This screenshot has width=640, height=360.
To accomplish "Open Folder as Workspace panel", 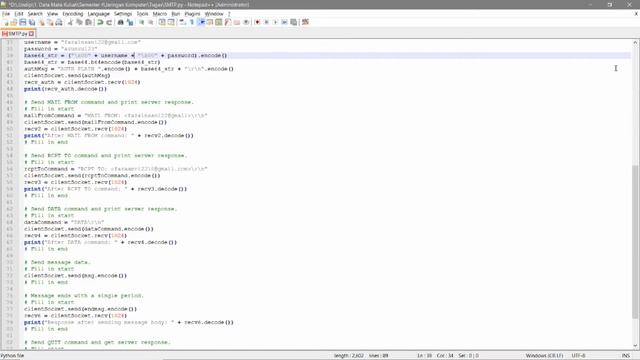I will click(237, 22).
